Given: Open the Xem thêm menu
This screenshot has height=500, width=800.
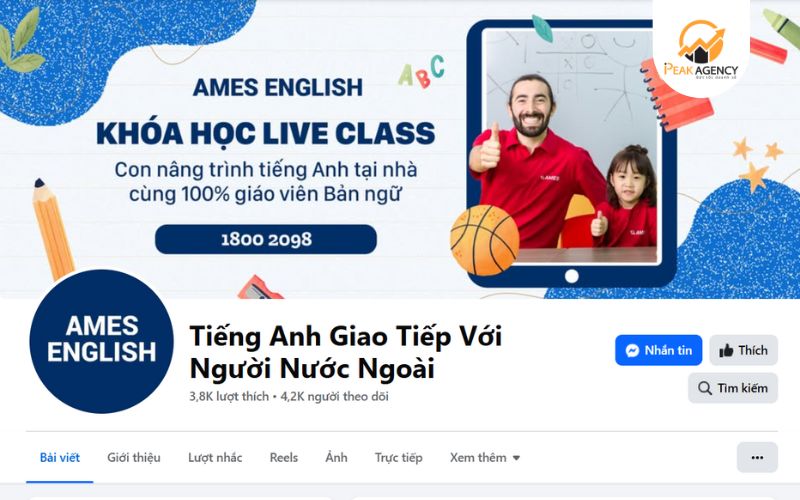Looking at the screenshot, I should point(485,458).
